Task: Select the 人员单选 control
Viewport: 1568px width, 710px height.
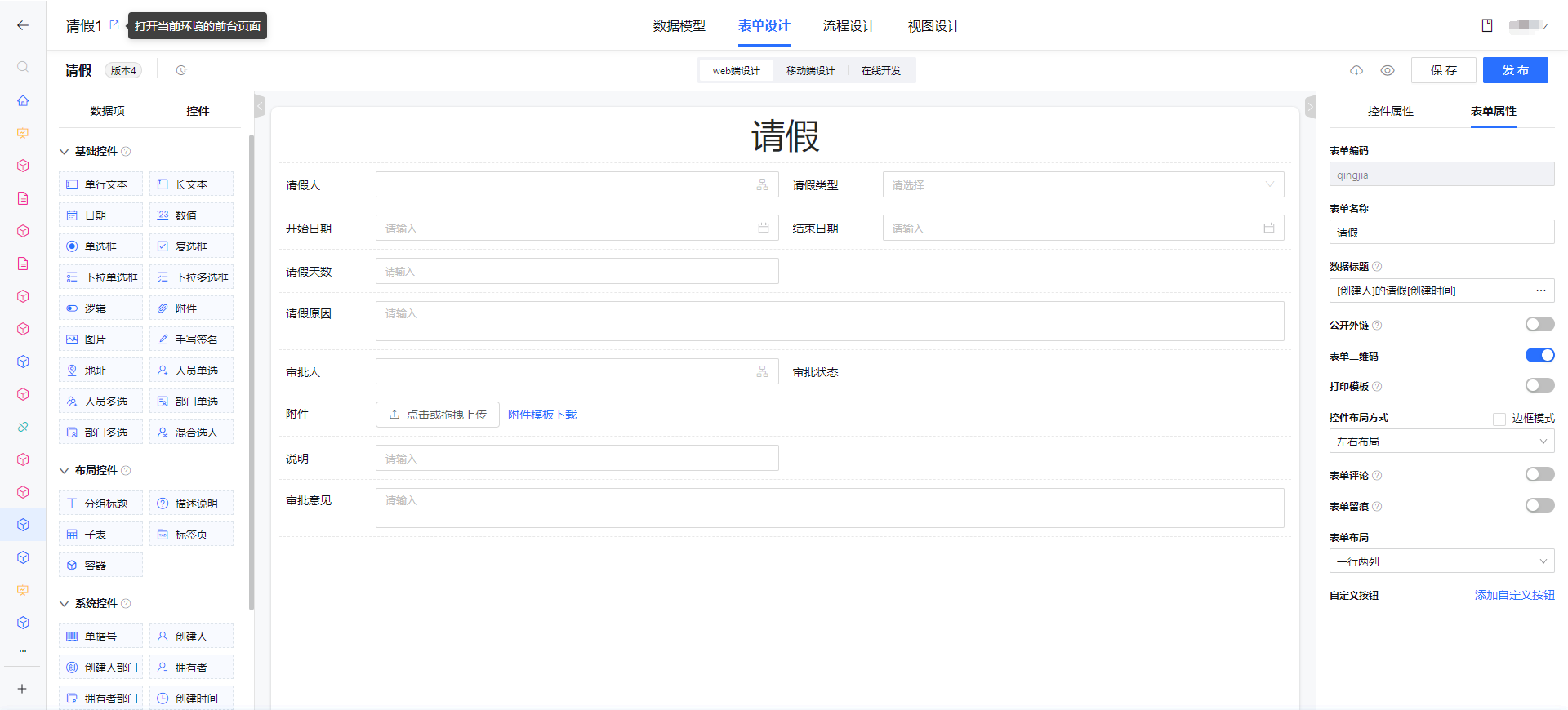Action: [x=191, y=371]
